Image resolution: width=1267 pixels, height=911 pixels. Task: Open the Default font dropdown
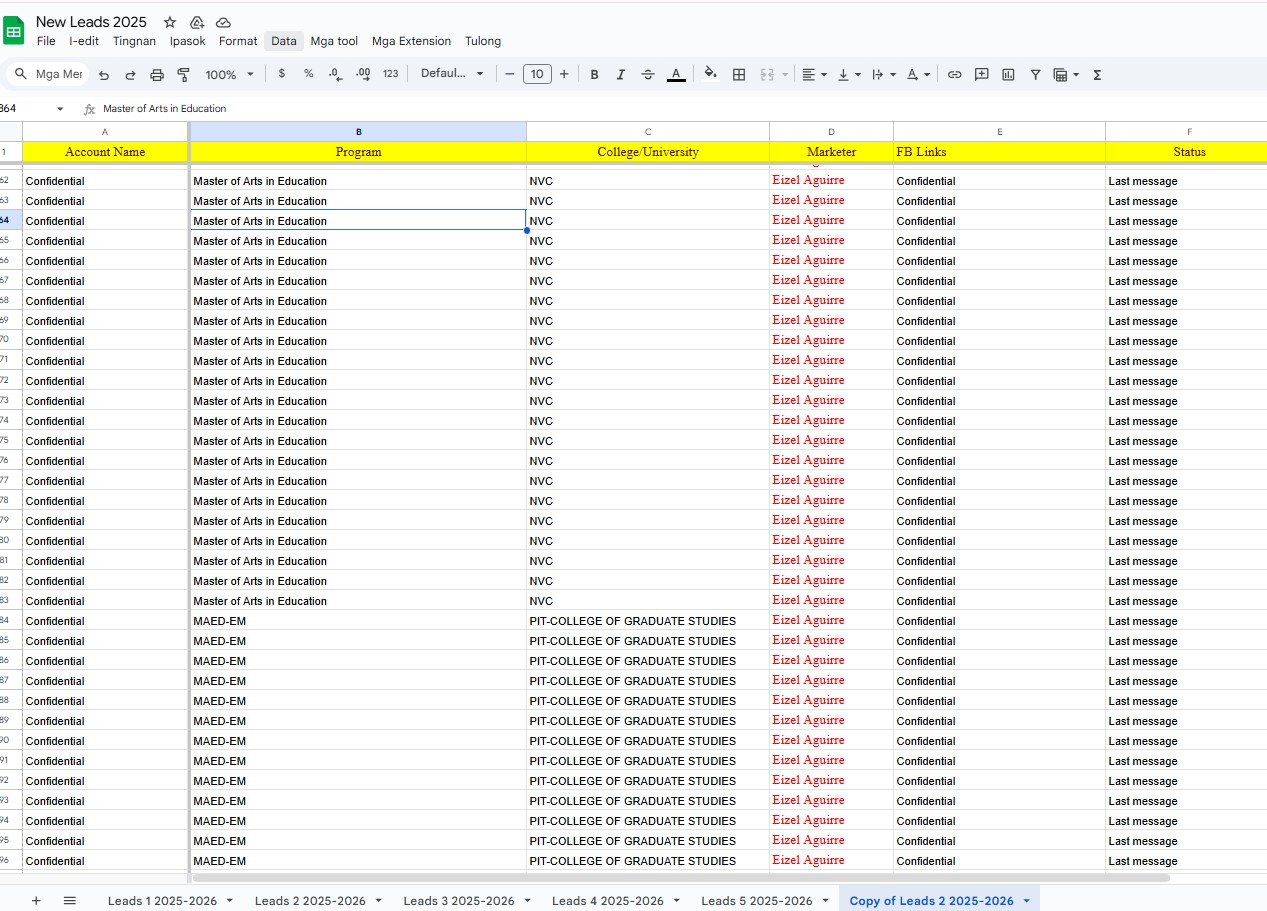pyautogui.click(x=452, y=74)
